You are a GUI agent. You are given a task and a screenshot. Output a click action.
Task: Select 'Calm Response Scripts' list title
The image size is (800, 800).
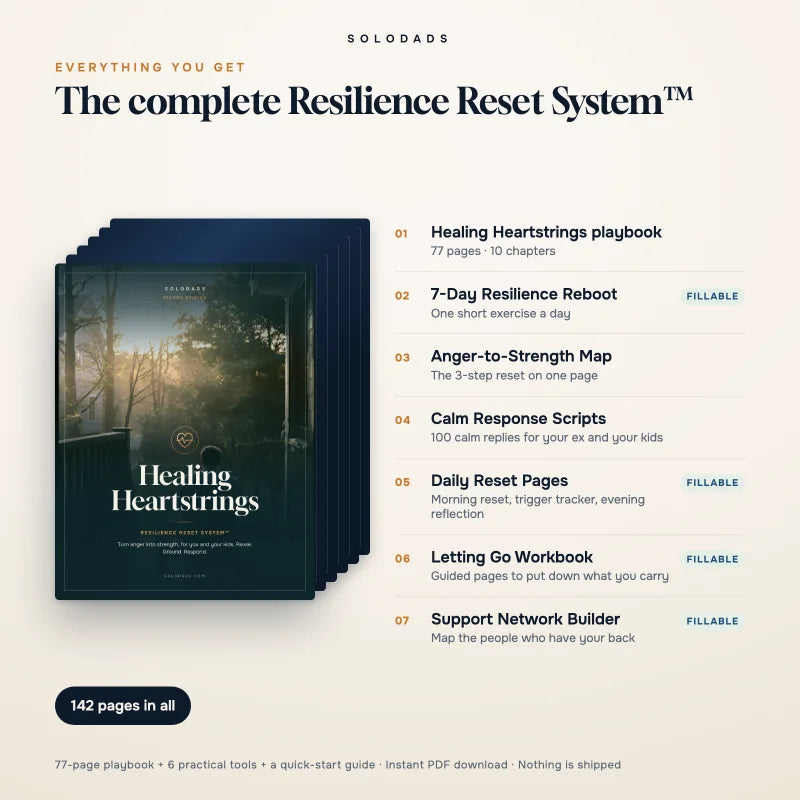[518, 418]
